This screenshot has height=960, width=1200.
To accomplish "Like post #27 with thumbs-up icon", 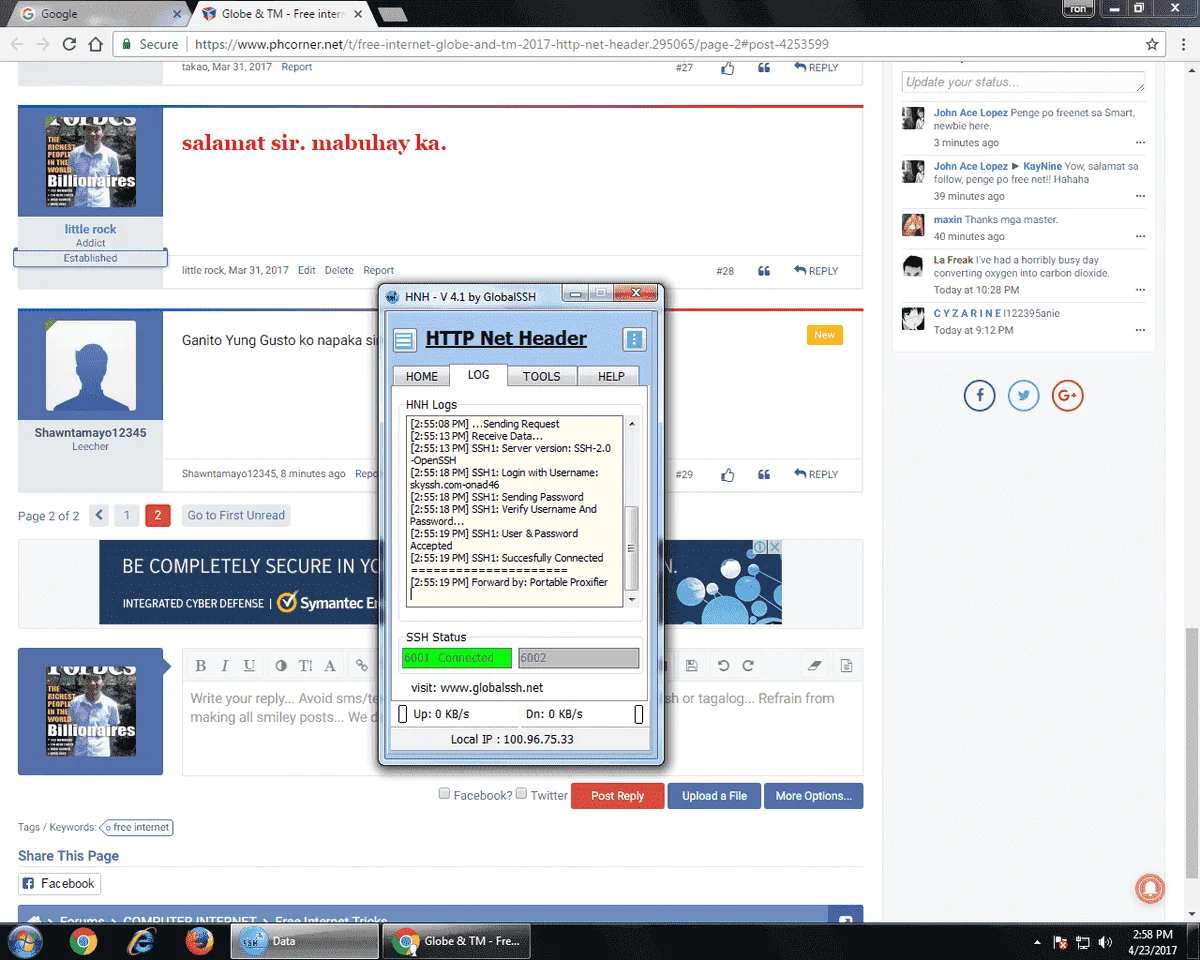I will (x=728, y=68).
